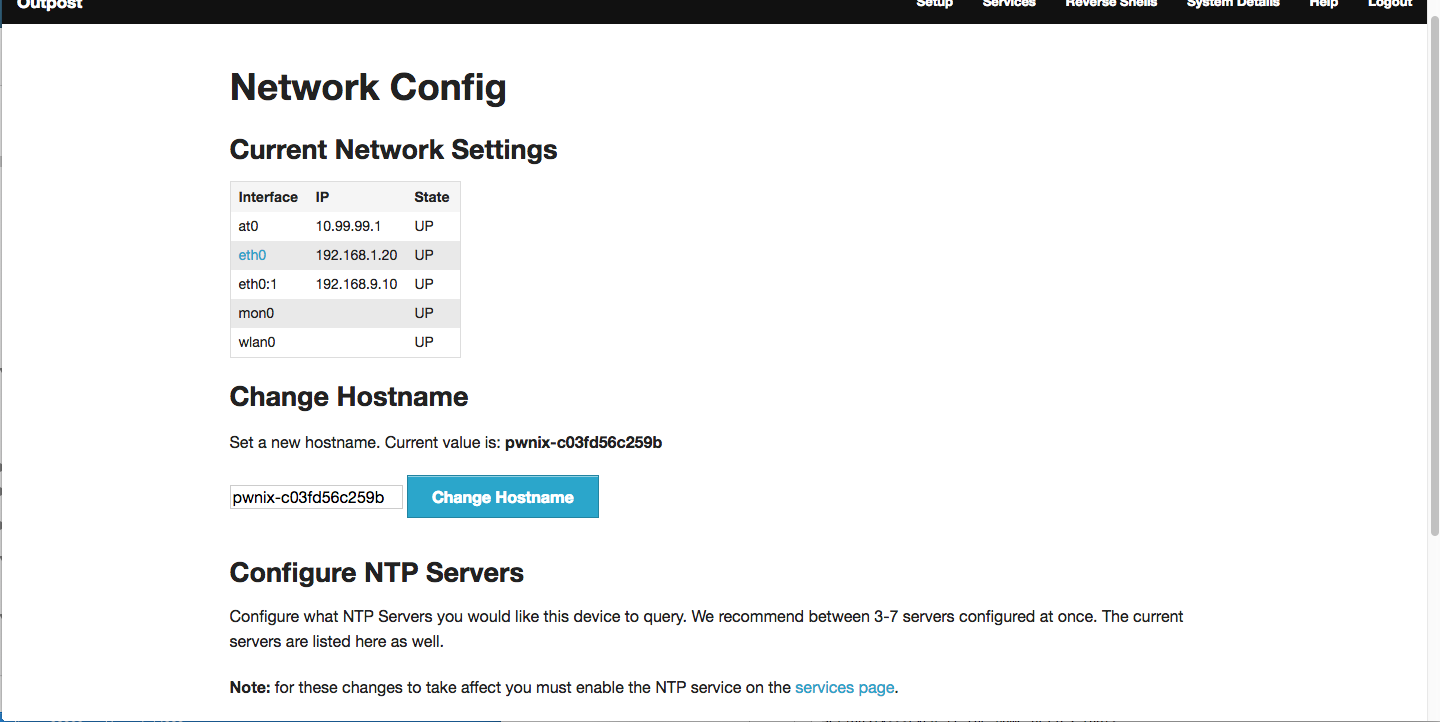Click the Interface column header
This screenshot has width=1440, height=722.
(268, 197)
